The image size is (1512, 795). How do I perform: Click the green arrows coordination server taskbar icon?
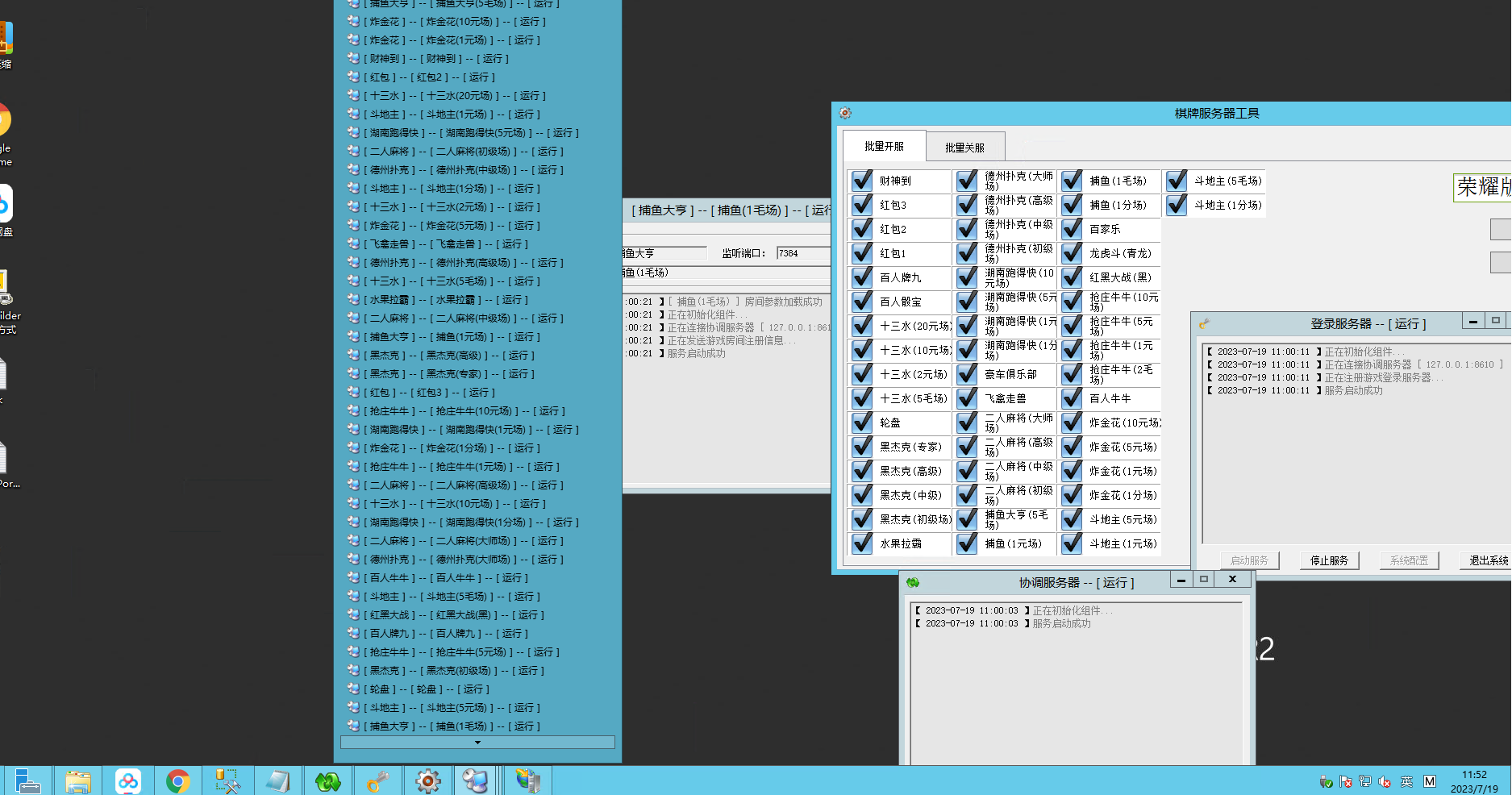click(x=327, y=780)
